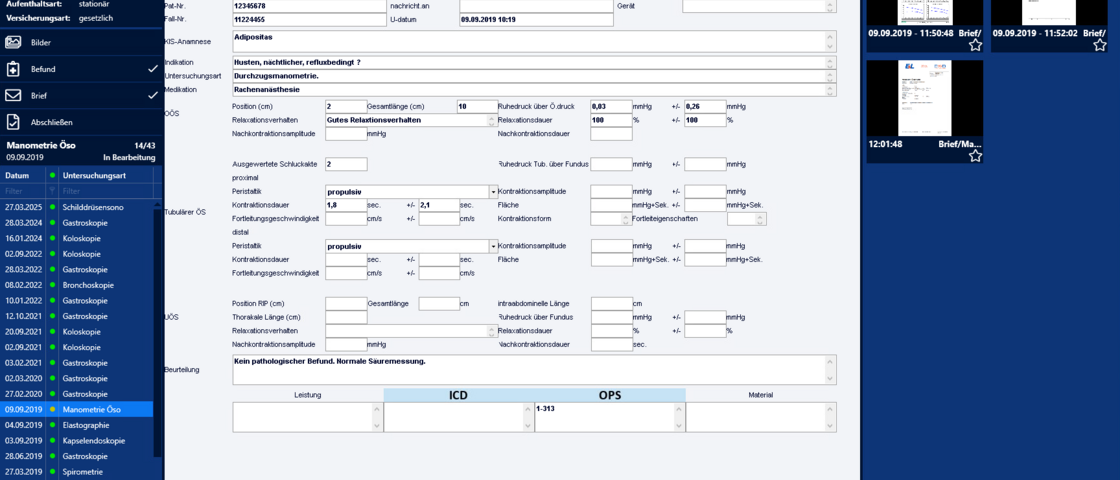Select the Koloskopie exam from 16.01.2024
The width and height of the screenshot is (1120, 480).
point(76,239)
